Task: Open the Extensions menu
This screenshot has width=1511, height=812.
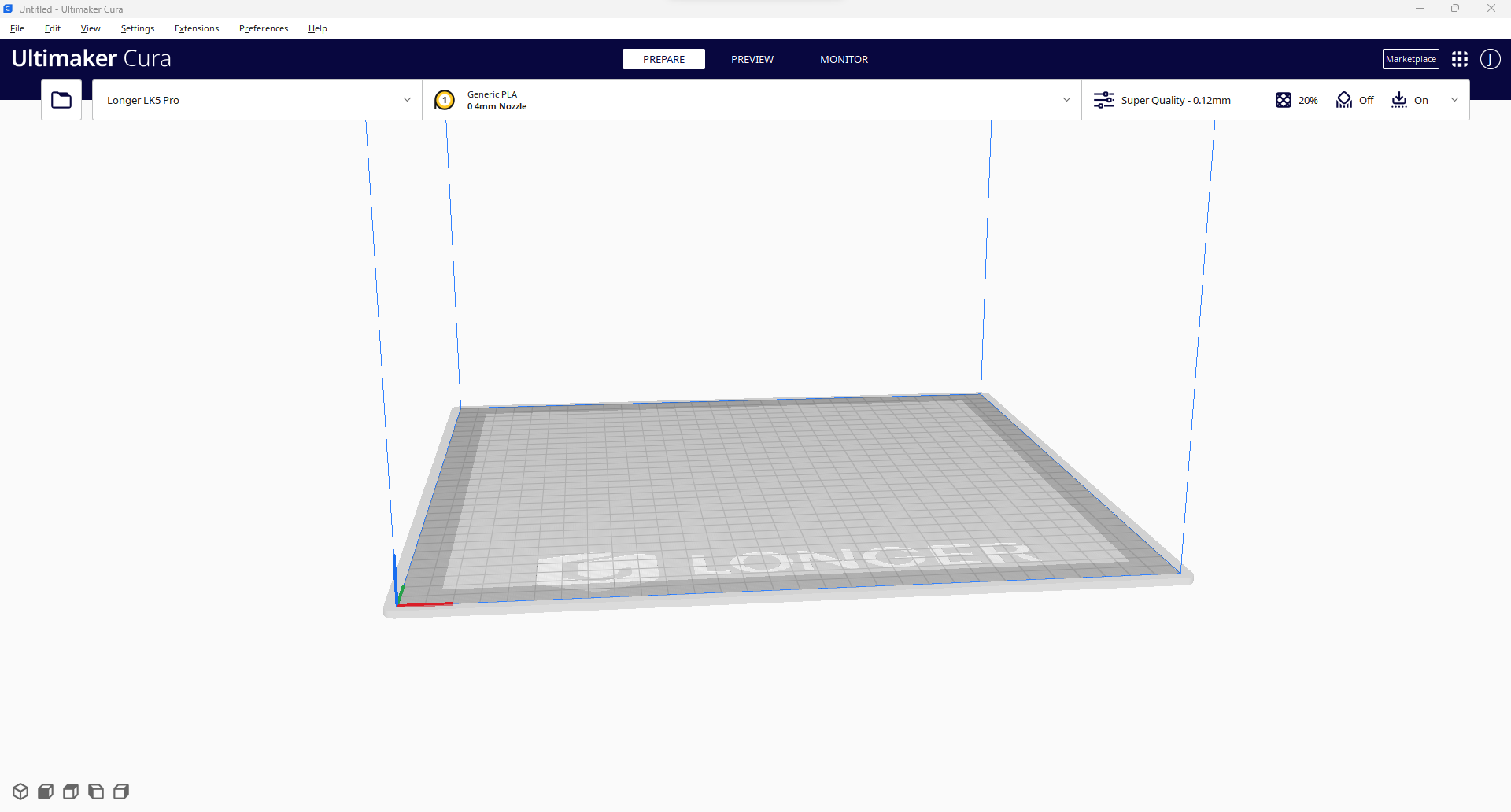Action: [x=197, y=28]
